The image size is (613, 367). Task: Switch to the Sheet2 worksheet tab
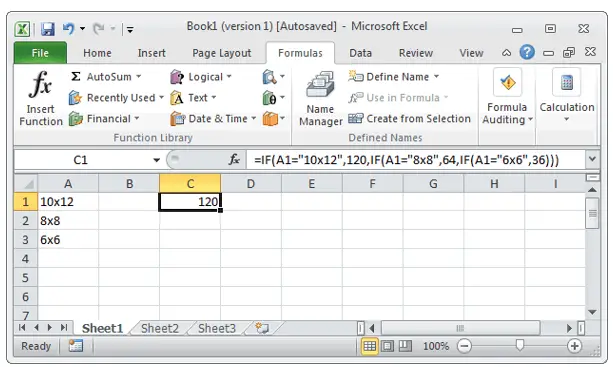point(160,328)
